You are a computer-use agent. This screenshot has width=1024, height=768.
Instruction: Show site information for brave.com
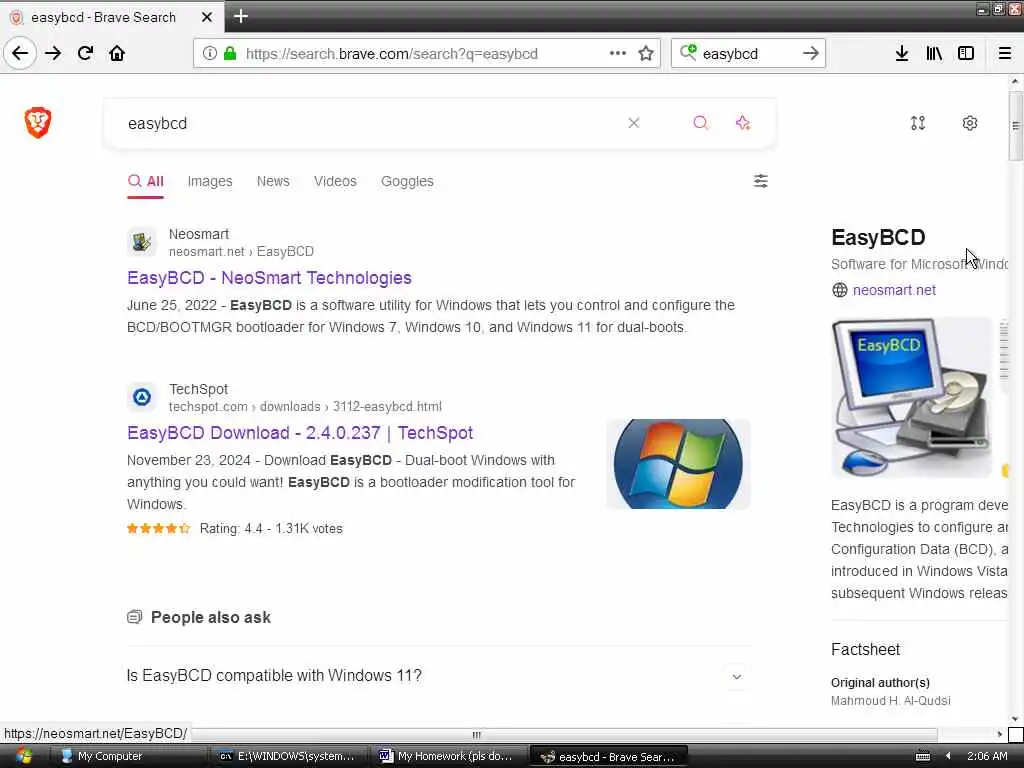[209, 54]
